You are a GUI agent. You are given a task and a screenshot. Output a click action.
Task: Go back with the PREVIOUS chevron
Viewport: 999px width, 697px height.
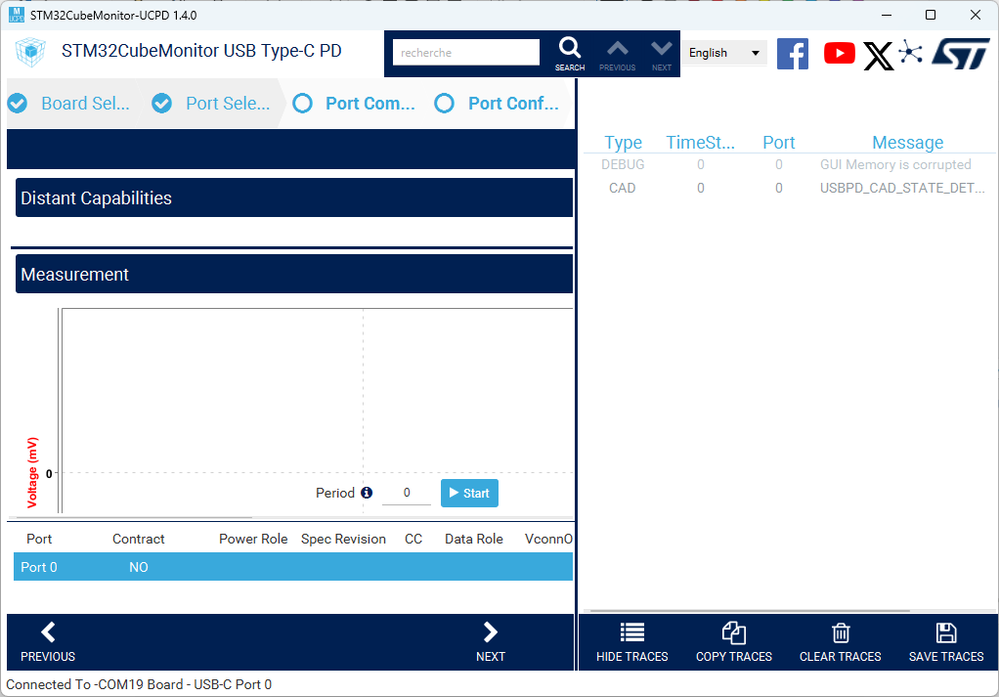pyautogui.click(x=48, y=632)
